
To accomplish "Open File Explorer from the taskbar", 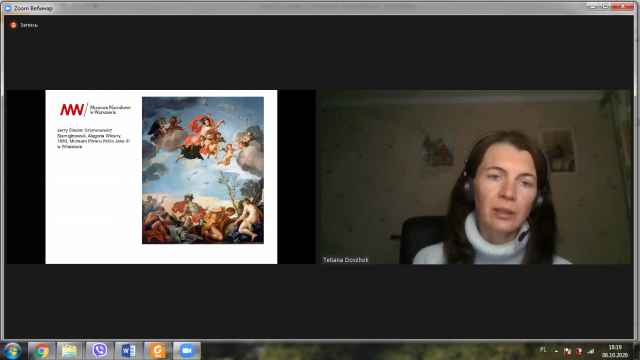I will point(69,351).
